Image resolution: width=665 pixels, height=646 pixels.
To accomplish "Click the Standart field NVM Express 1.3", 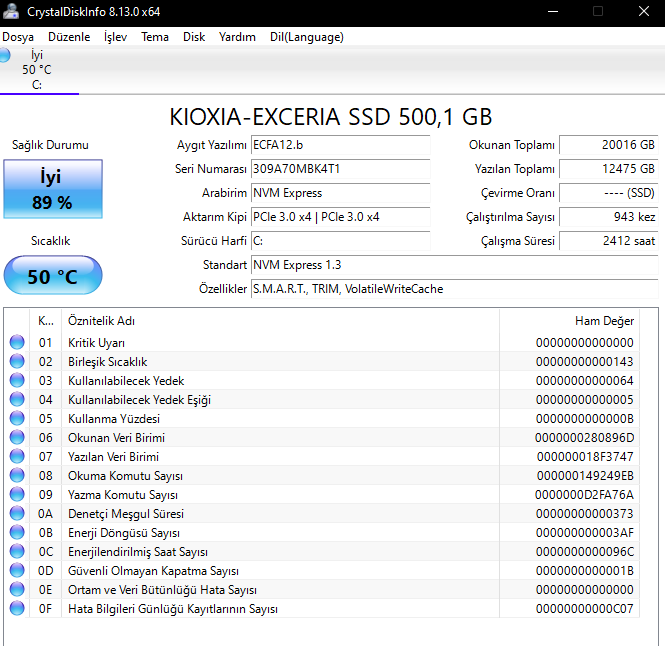I will pos(455,265).
